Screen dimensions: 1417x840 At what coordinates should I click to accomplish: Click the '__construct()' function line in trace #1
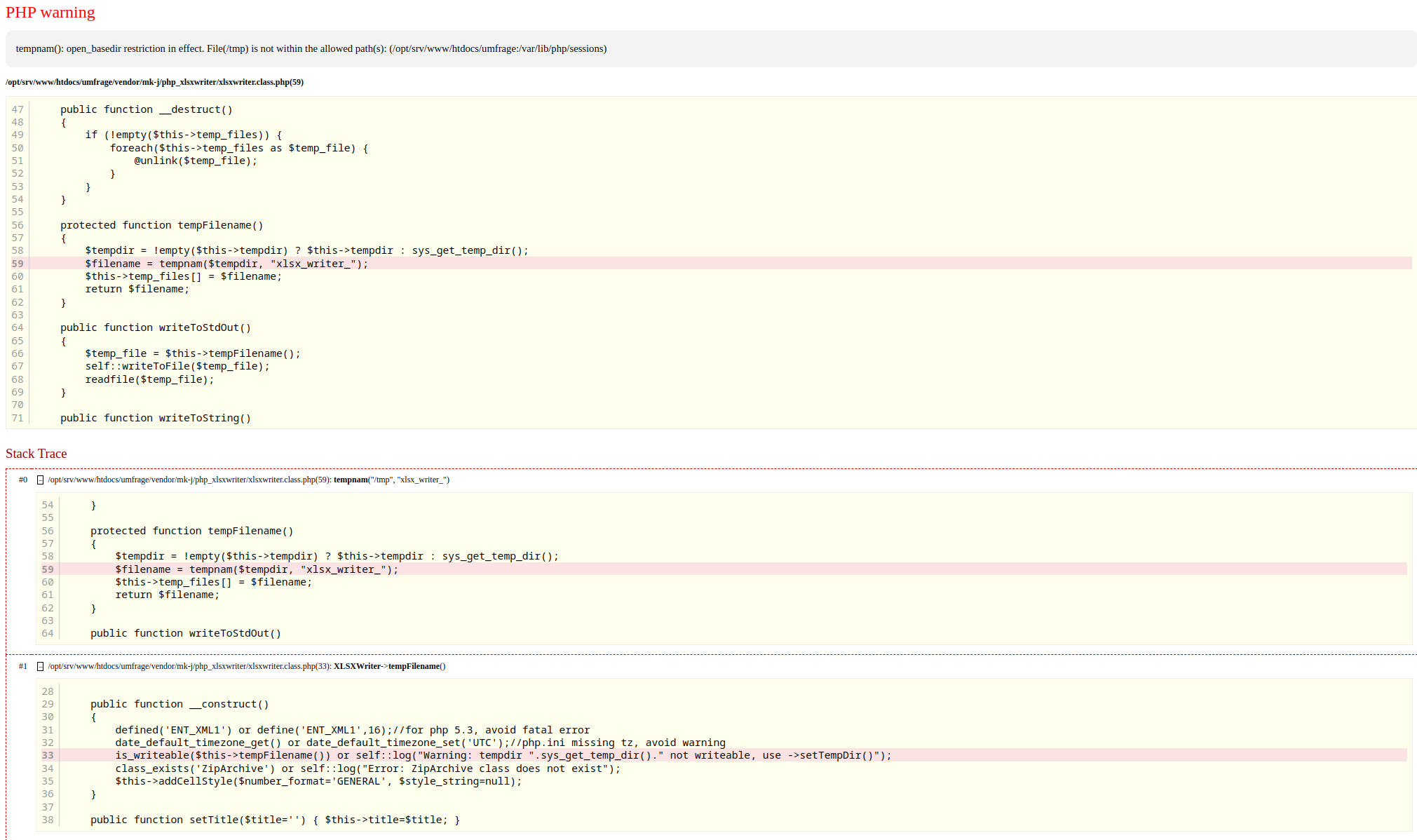[179, 704]
